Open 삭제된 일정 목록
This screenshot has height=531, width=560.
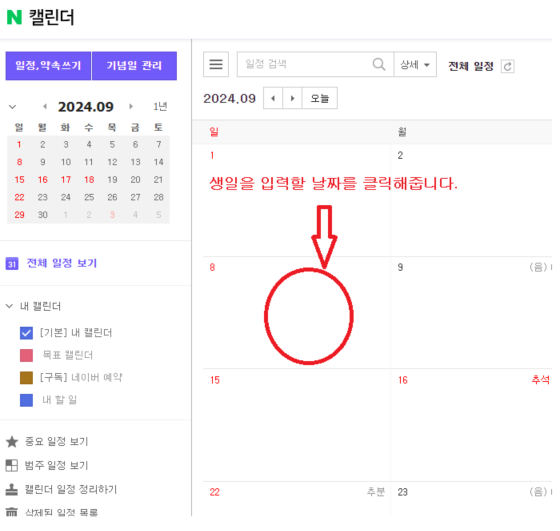(61, 512)
